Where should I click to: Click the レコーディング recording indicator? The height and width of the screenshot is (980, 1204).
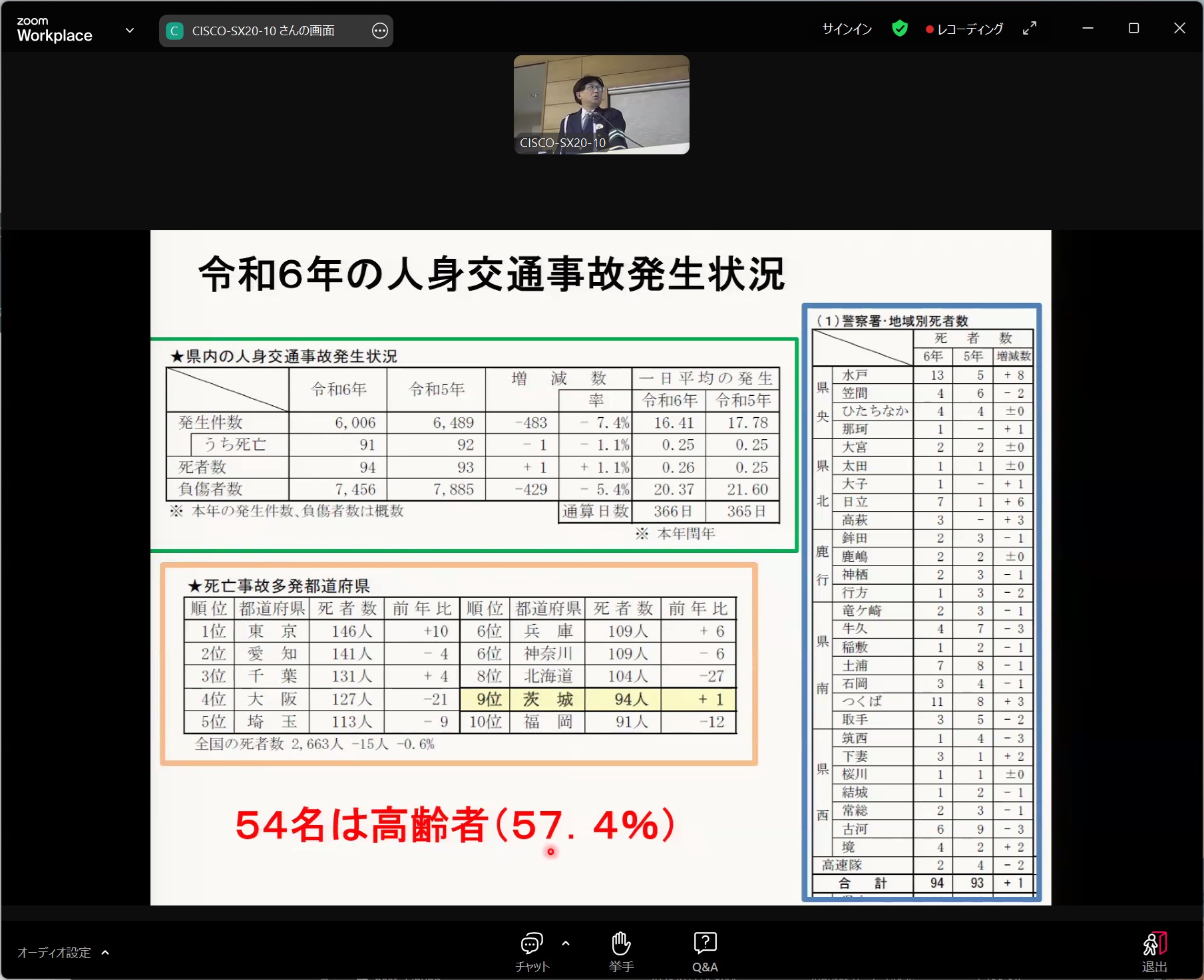tap(964, 29)
